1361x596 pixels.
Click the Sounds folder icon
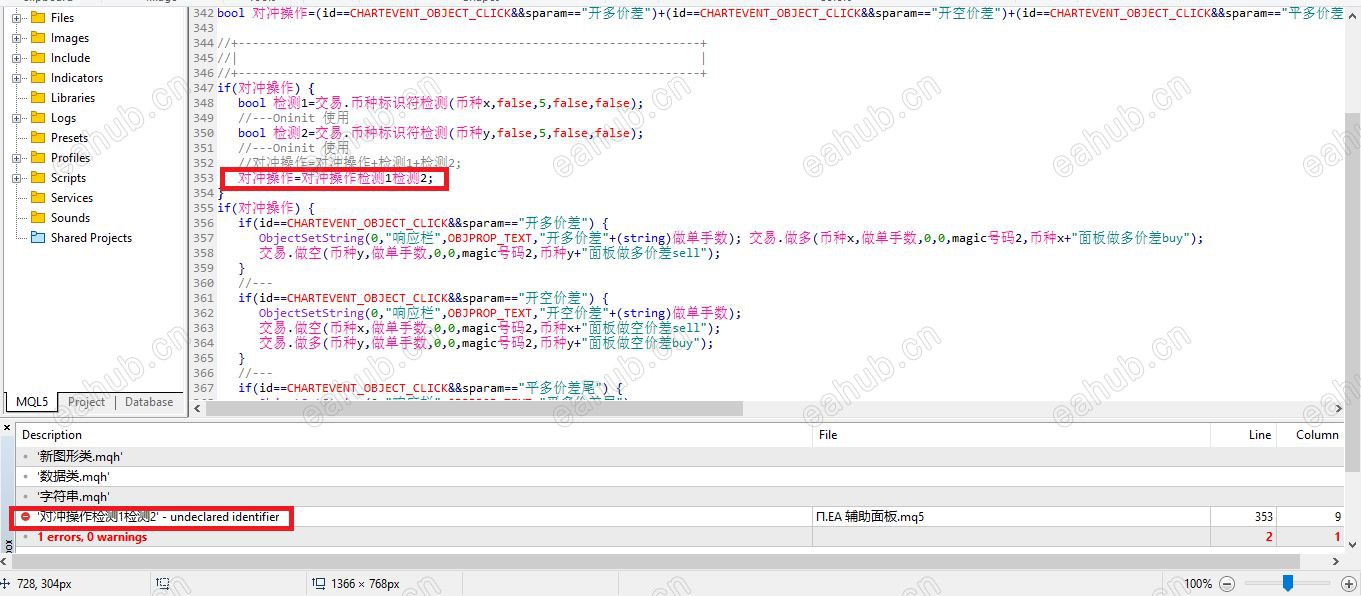(38, 217)
